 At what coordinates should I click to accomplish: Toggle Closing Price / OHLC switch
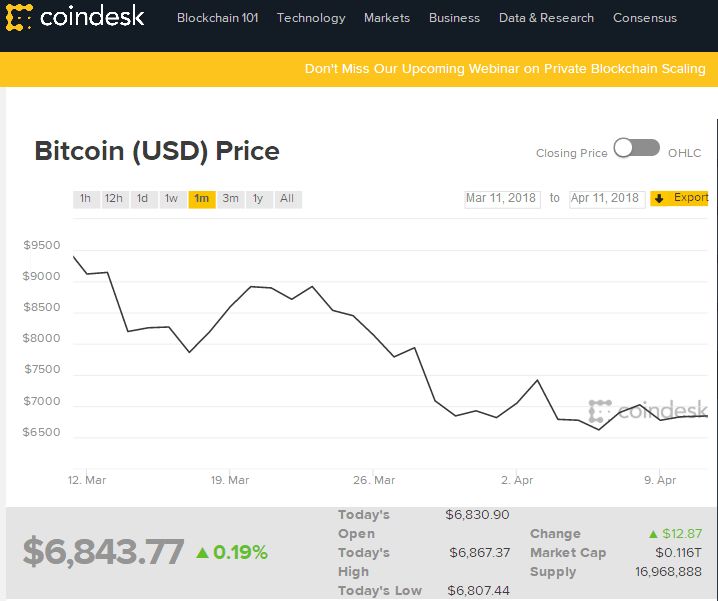click(637, 148)
